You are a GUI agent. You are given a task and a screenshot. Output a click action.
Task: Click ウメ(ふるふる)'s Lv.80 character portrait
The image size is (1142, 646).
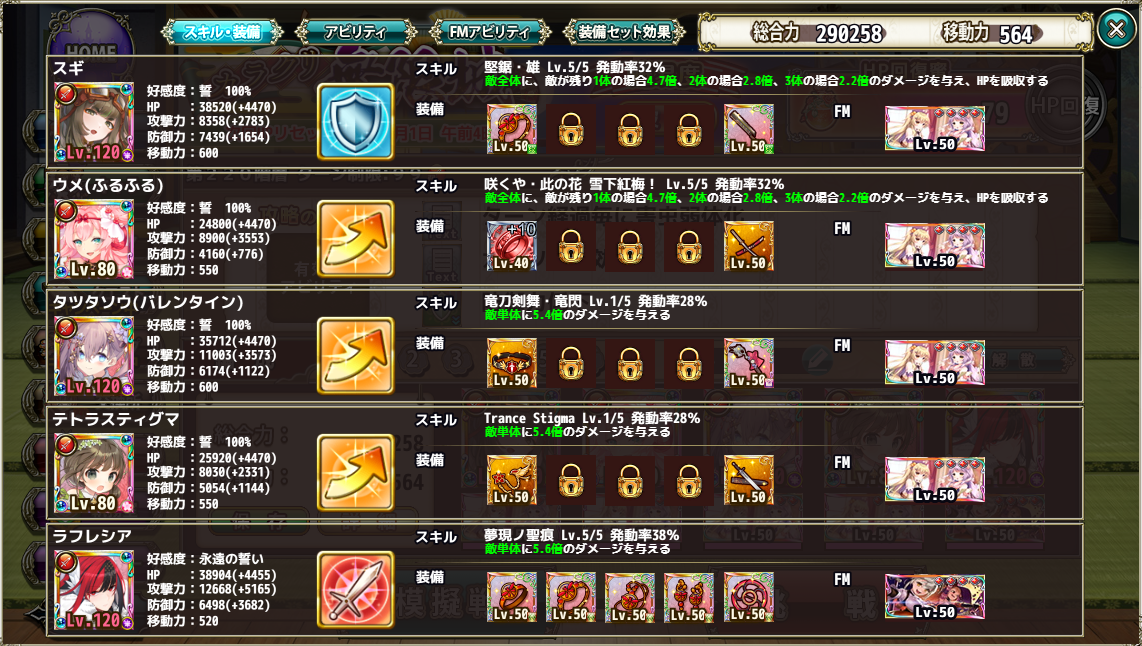[94, 240]
